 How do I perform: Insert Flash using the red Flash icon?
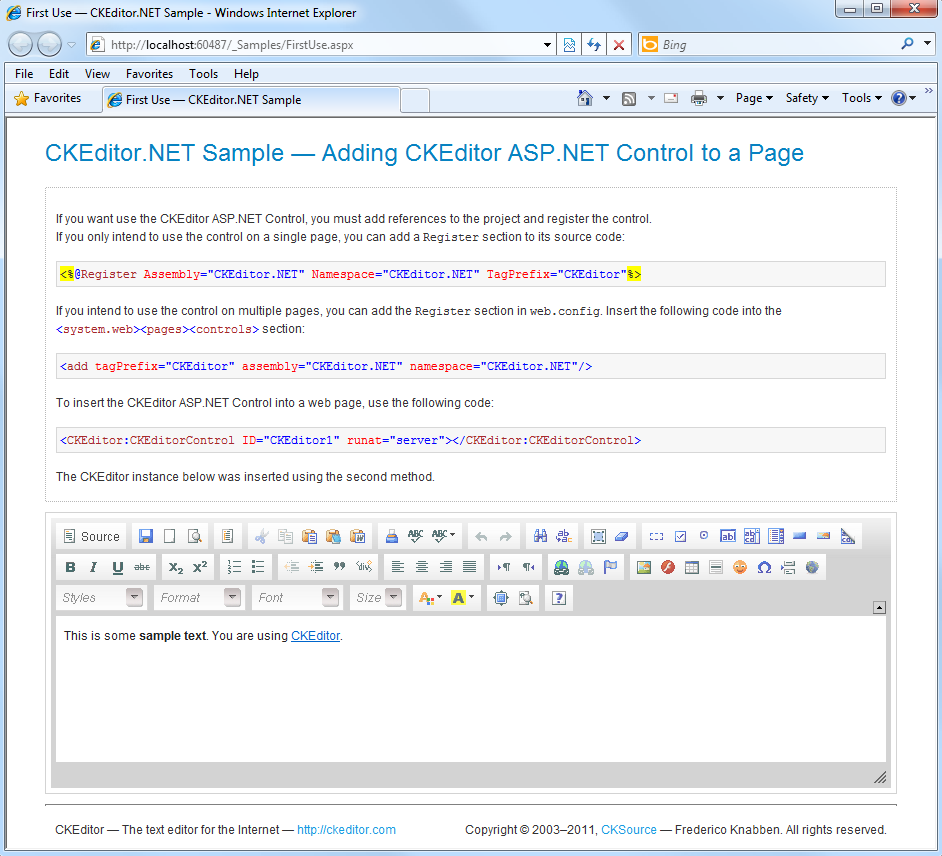(x=667, y=567)
